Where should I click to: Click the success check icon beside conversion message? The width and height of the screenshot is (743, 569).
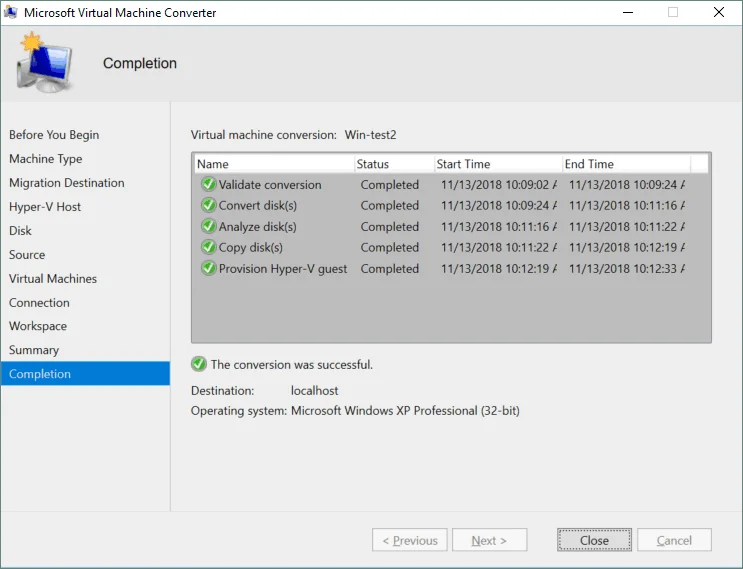[199, 364]
